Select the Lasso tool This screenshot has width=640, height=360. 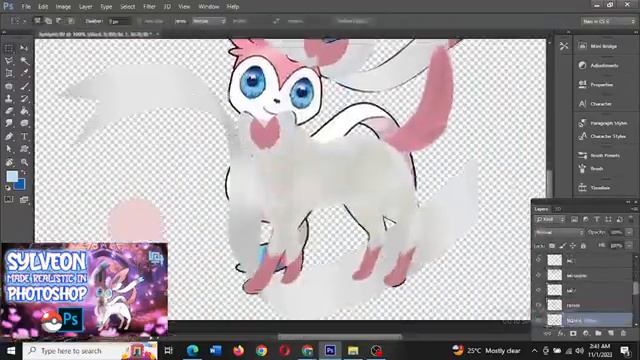tap(9, 61)
